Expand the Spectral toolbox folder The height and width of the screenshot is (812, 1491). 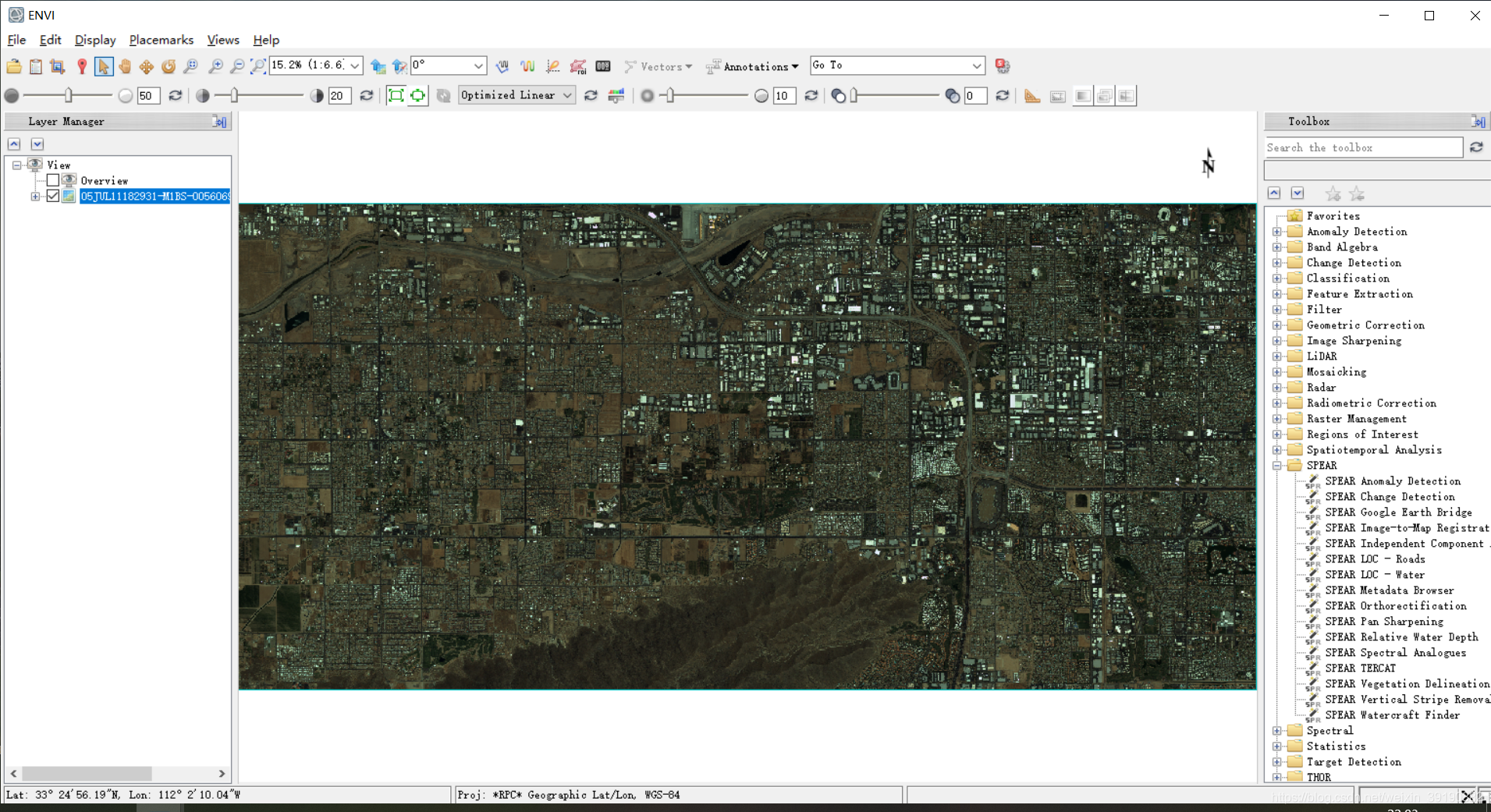click(x=1276, y=731)
